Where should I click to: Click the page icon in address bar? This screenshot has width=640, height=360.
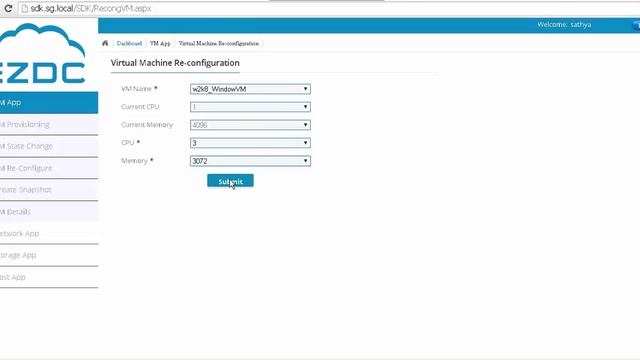(24, 9)
